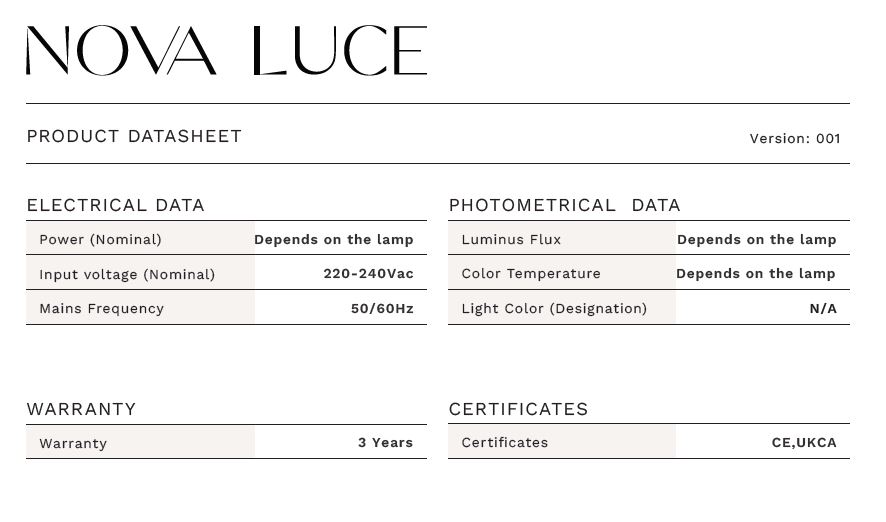Click the Certificates section heading
886x522 pixels.
pyautogui.click(x=518, y=409)
